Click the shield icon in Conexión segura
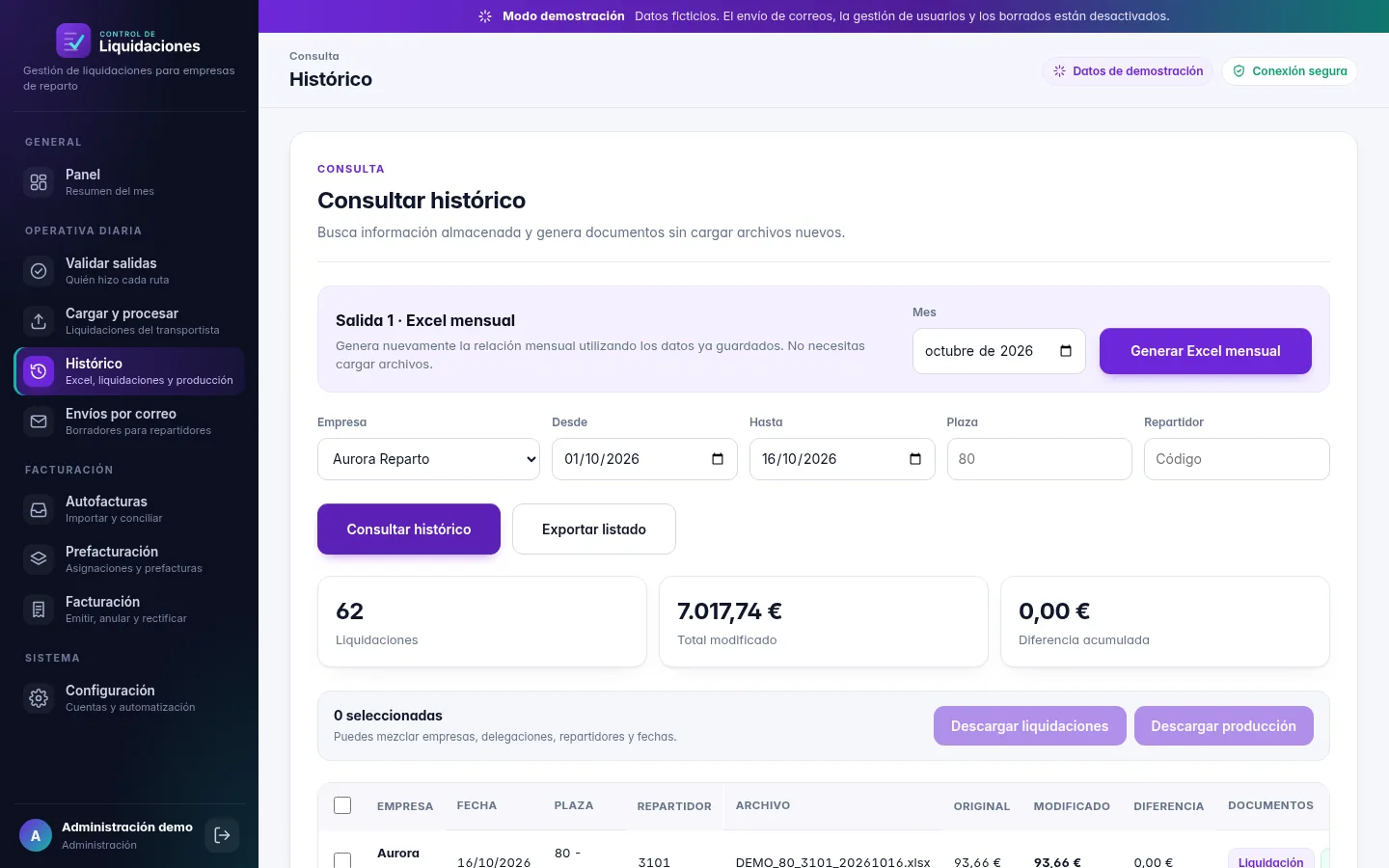The width and height of the screenshot is (1389, 868). coord(1239,71)
